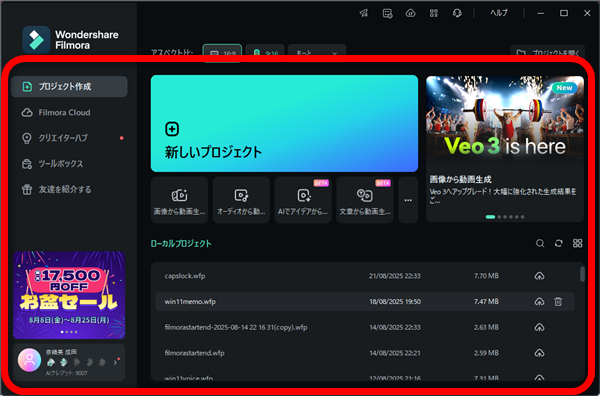Open the お盆セール promotion banner

click(69, 295)
